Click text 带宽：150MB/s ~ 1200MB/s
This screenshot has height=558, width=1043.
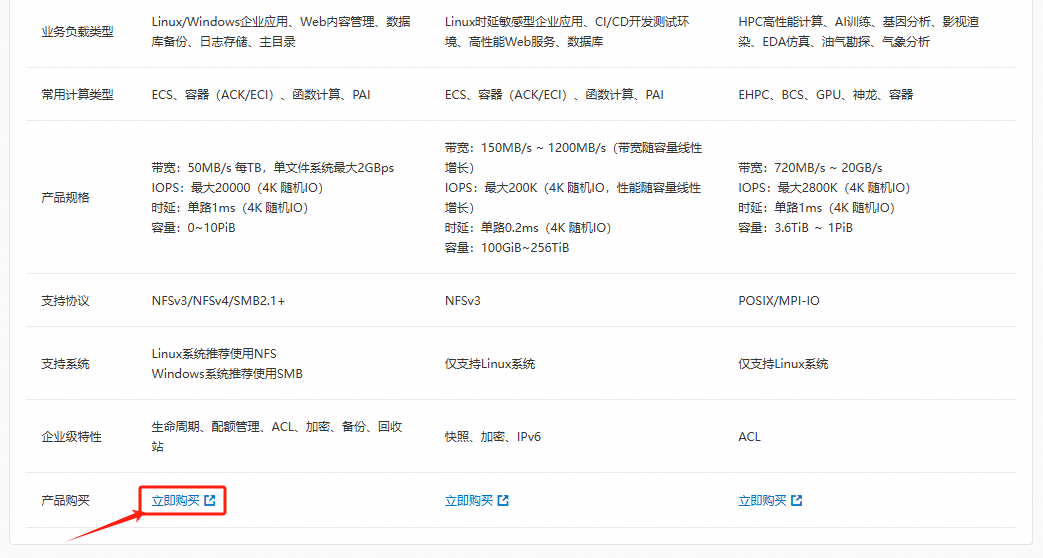pos(525,148)
